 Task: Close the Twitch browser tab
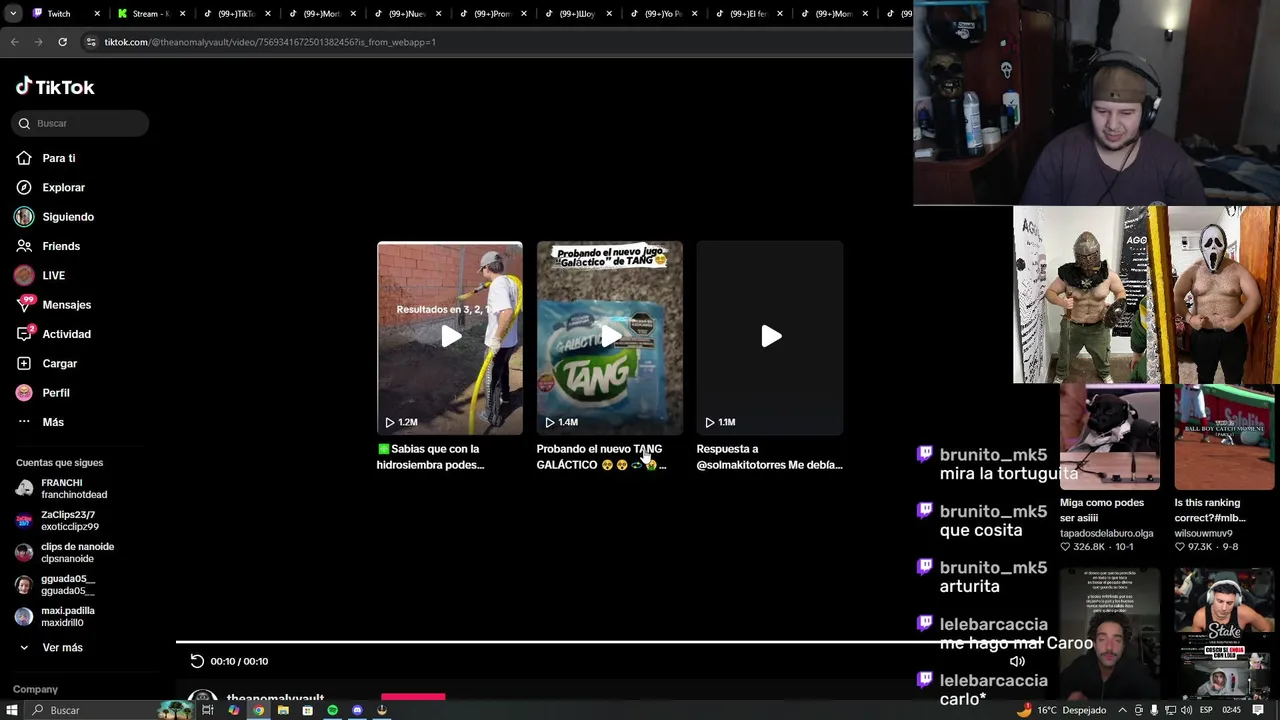[97, 14]
